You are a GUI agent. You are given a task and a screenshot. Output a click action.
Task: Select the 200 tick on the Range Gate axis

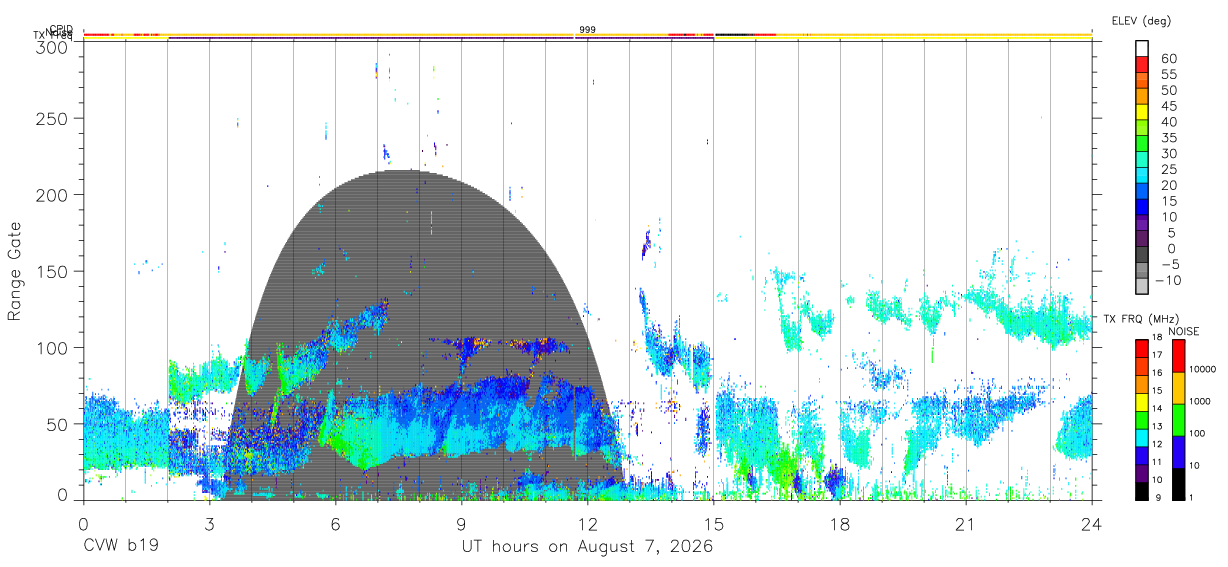tap(51, 194)
